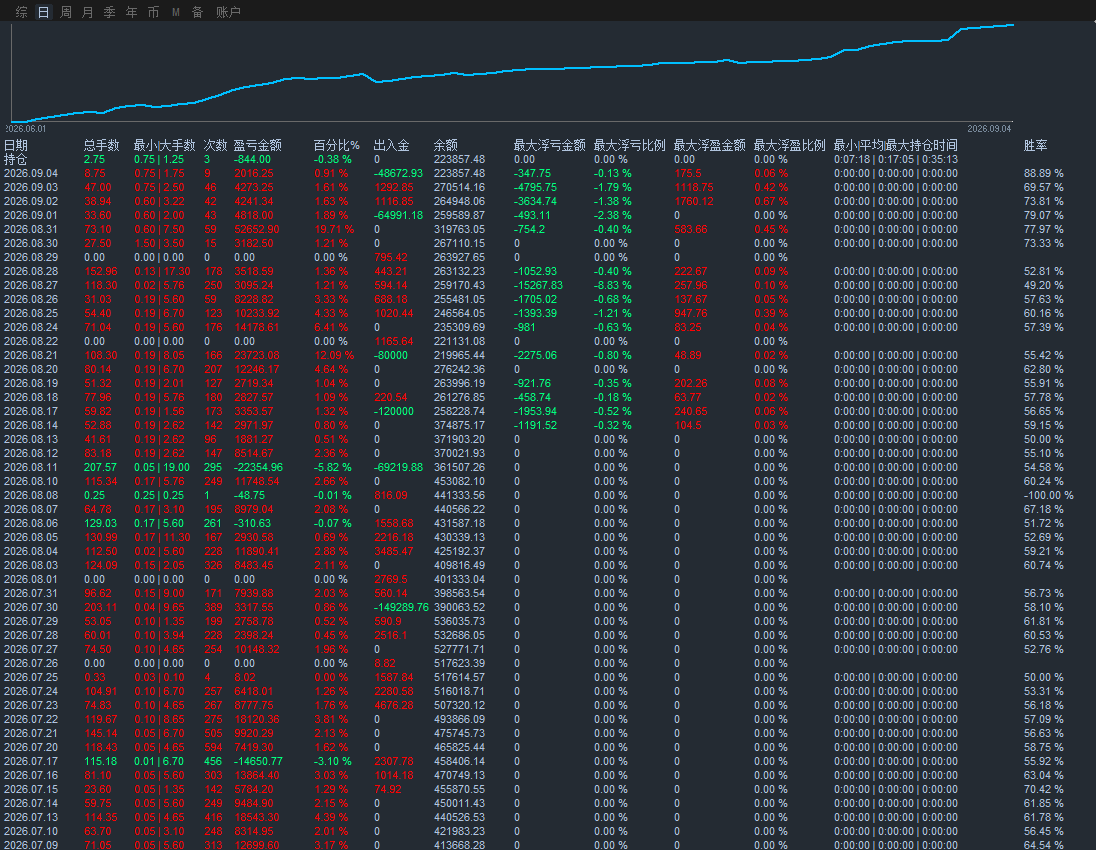Viewport: 1096px width, 850px height.
Task: Click the 4676.28 deposit cell
Action: (x=394, y=705)
